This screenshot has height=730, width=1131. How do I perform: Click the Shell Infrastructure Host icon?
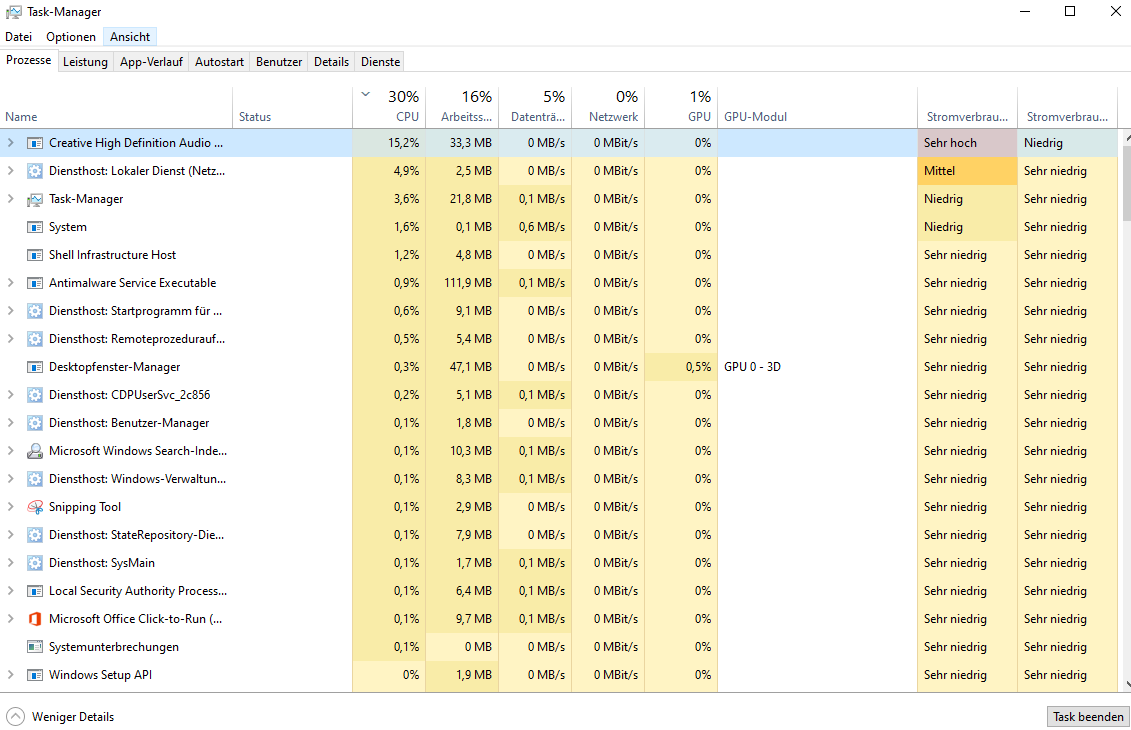[x=35, y=255]
